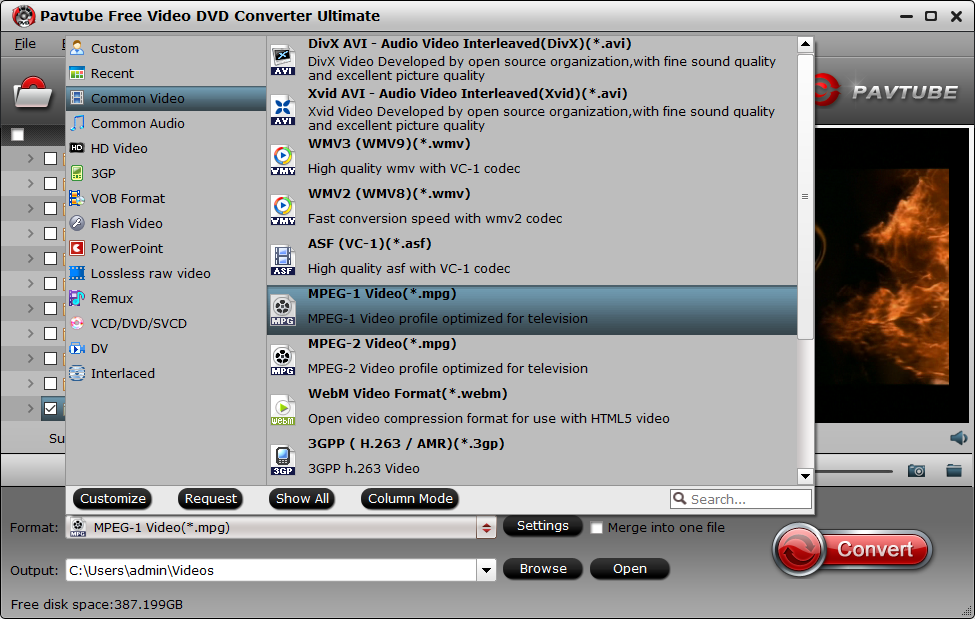The image size is (975, 619).
Task: Check the fifth title row checkbox
Action: pos(50,258)
